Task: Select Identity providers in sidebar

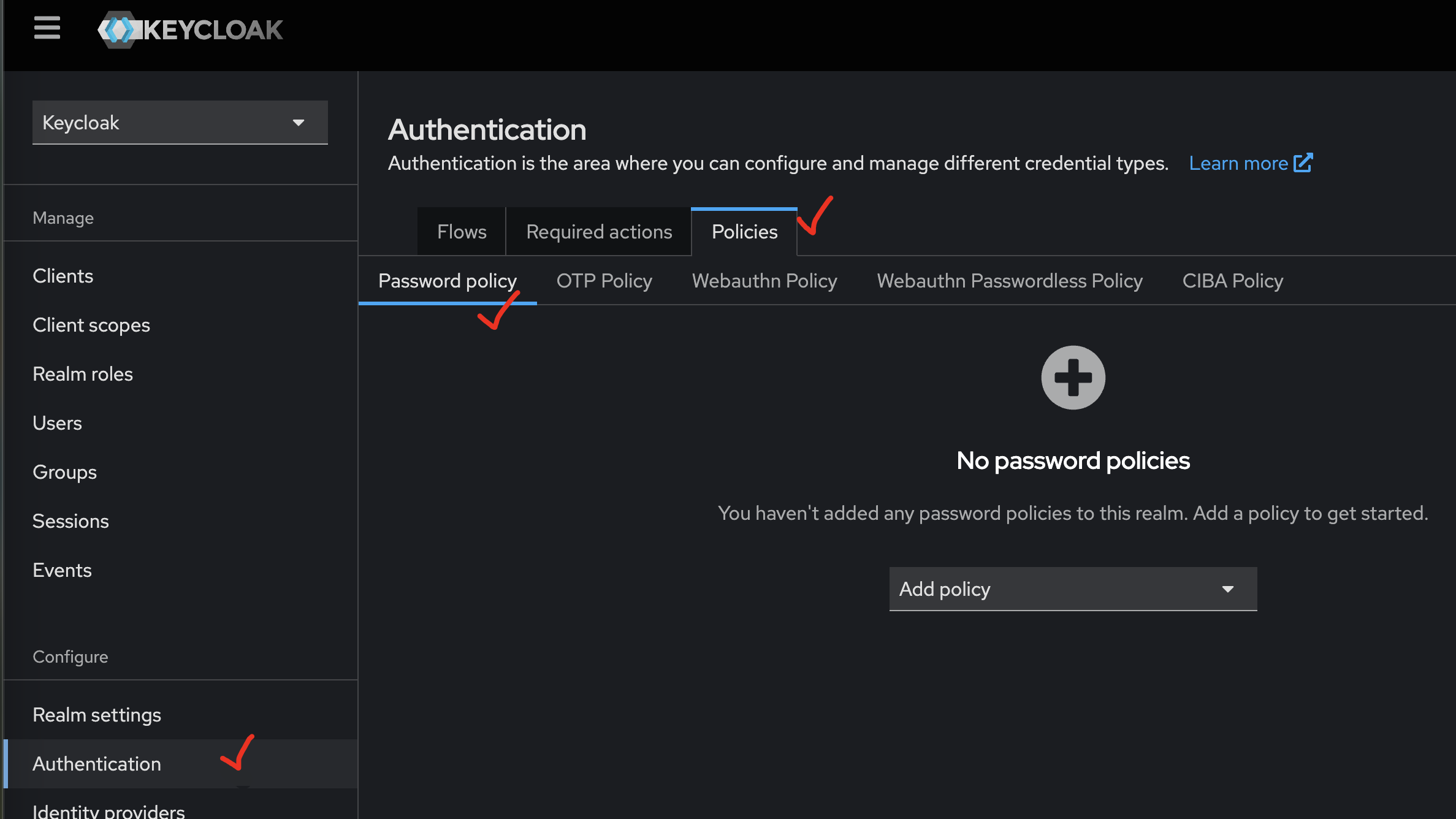Action: [109, 810]
